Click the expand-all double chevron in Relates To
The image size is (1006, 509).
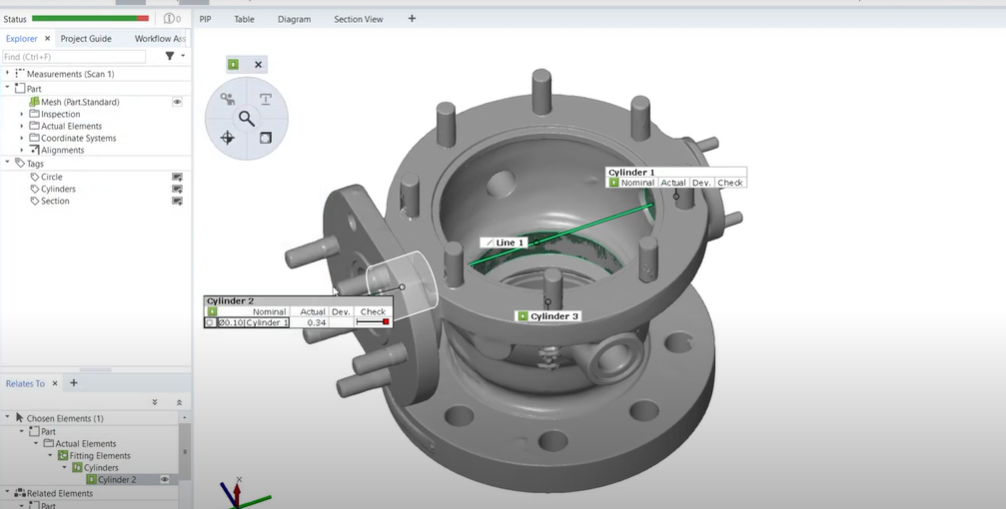coord(155,402)
